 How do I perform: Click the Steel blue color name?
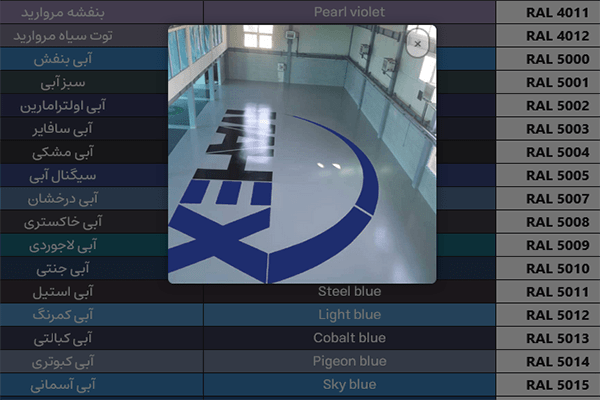pos(349,291)
